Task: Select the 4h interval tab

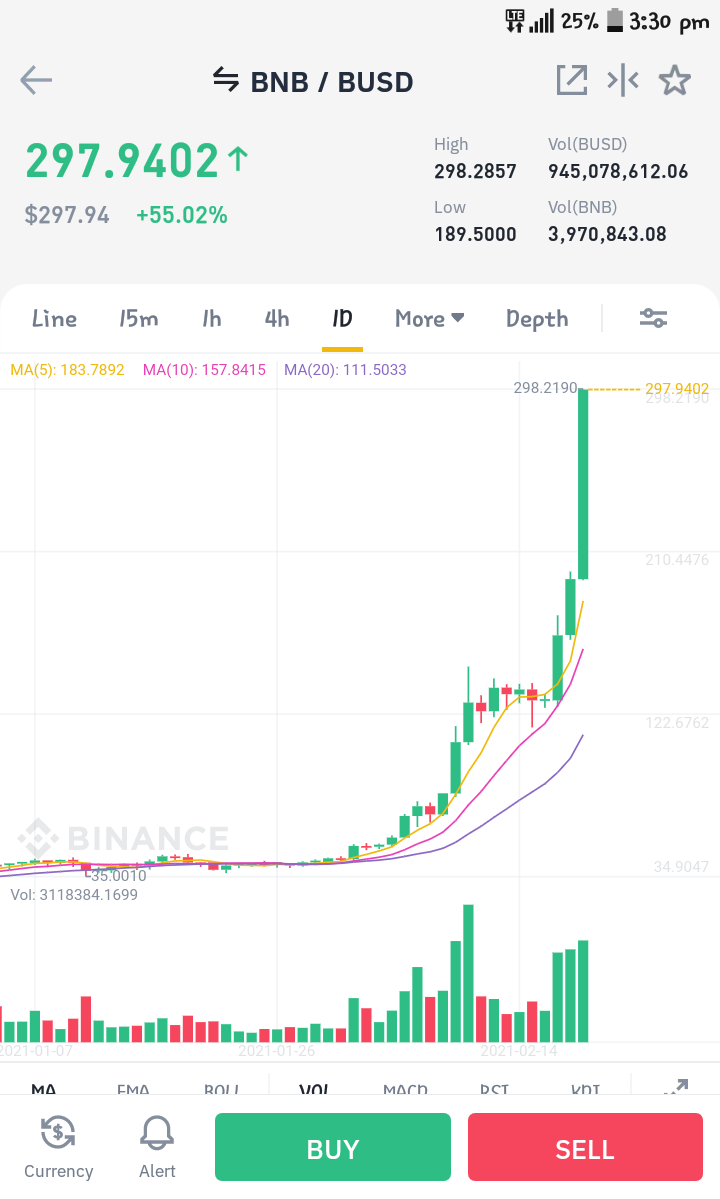Action: pos(277,318)
